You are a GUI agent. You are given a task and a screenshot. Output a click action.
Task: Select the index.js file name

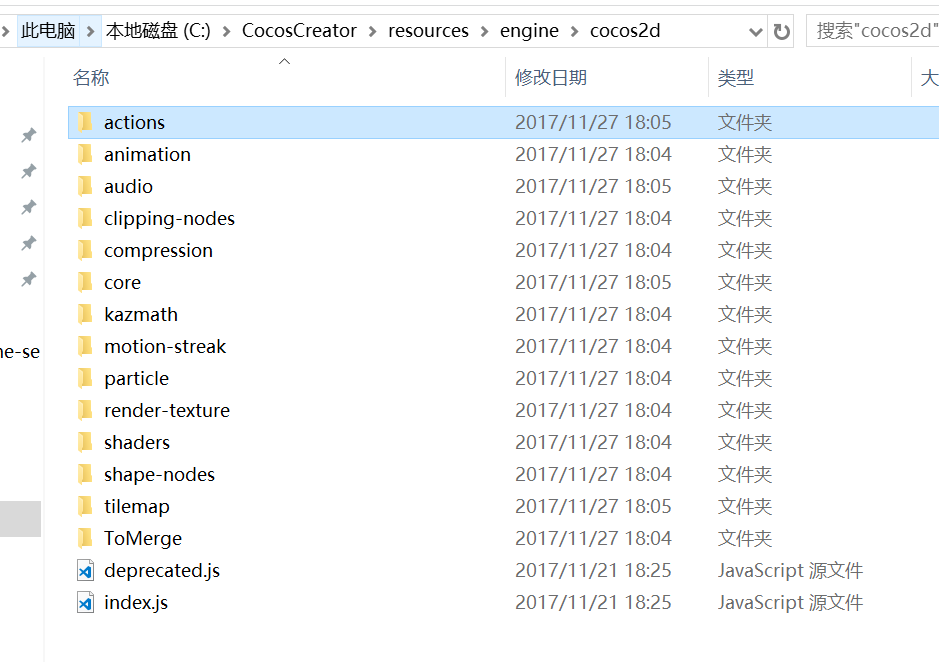coord(136,603)
